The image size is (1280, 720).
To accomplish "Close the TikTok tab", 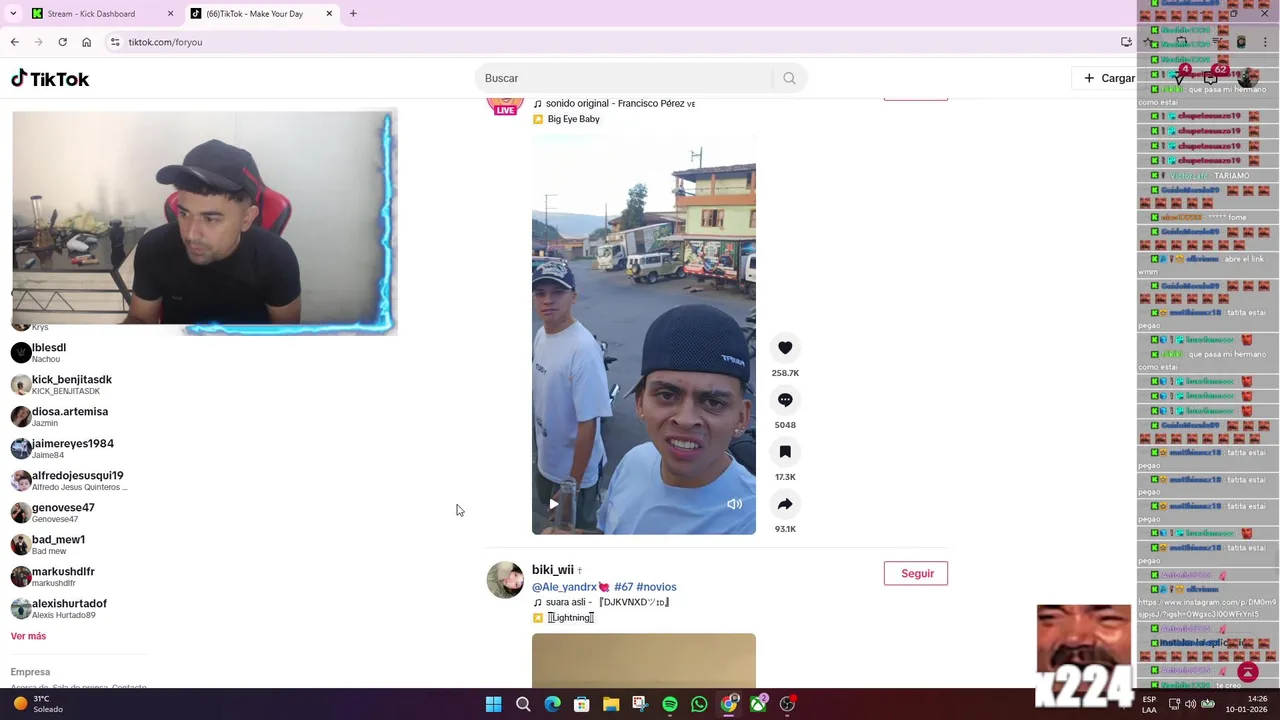I will click(329, 14).
